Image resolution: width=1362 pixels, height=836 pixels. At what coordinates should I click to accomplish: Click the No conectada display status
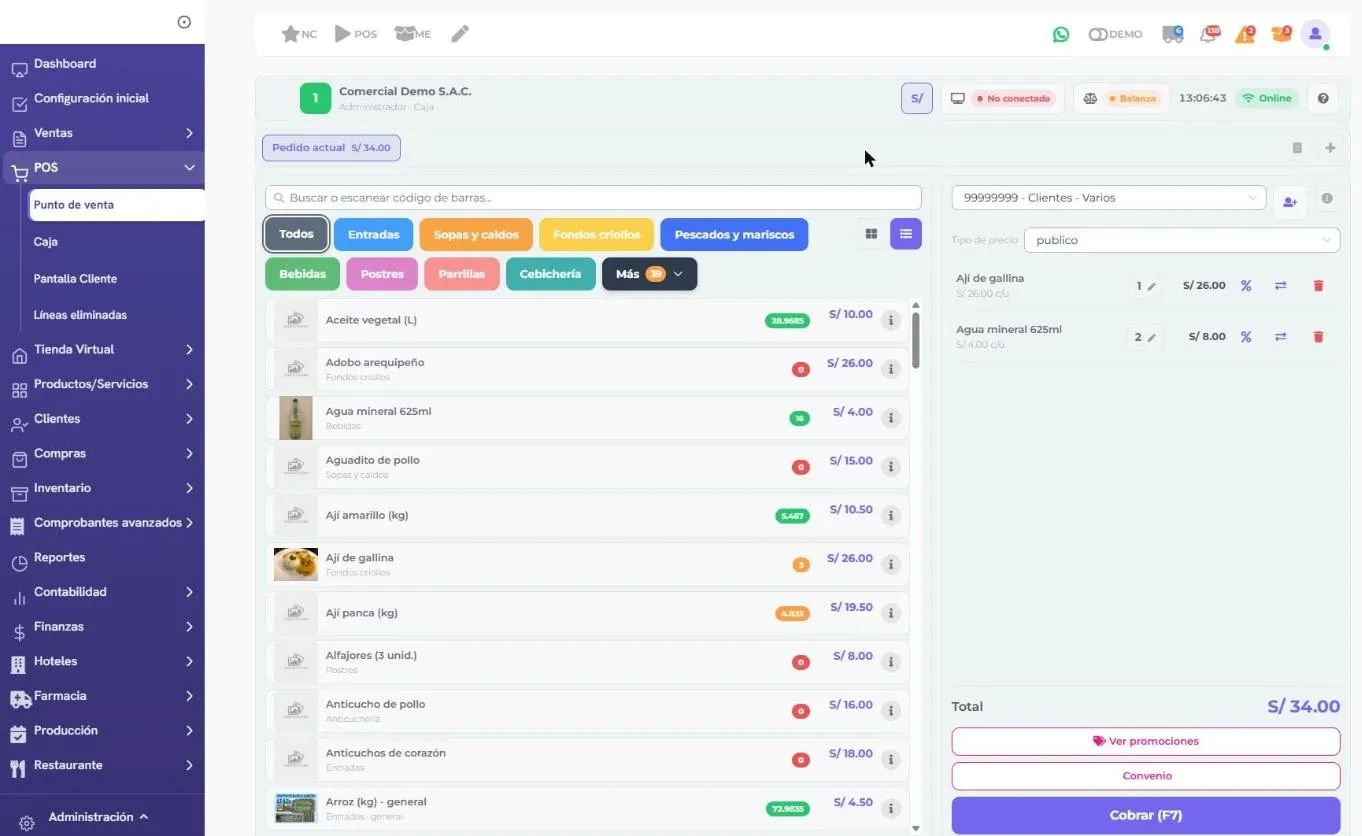(1003, 98)
